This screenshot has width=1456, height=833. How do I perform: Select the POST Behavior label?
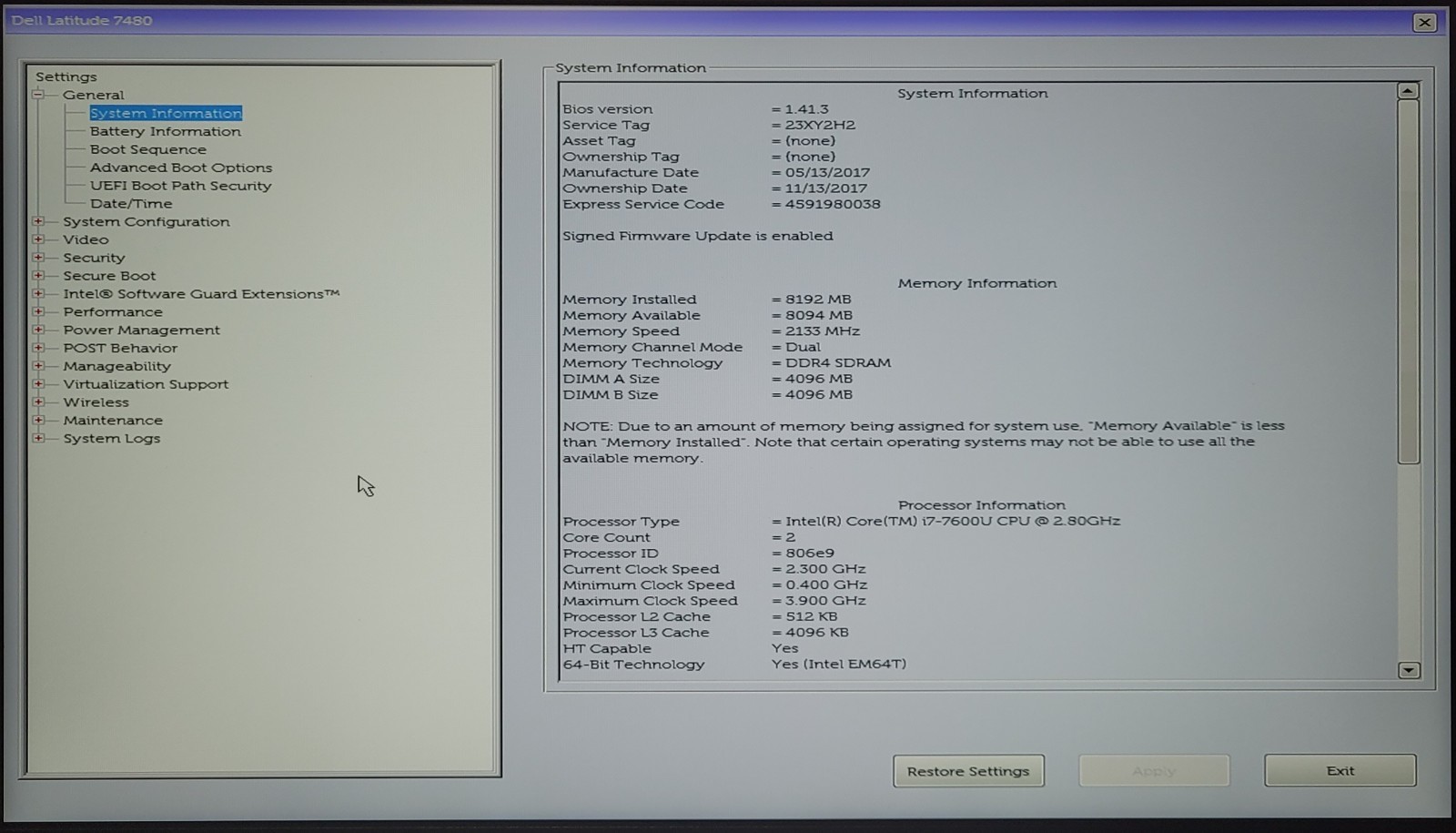[120, 348]
